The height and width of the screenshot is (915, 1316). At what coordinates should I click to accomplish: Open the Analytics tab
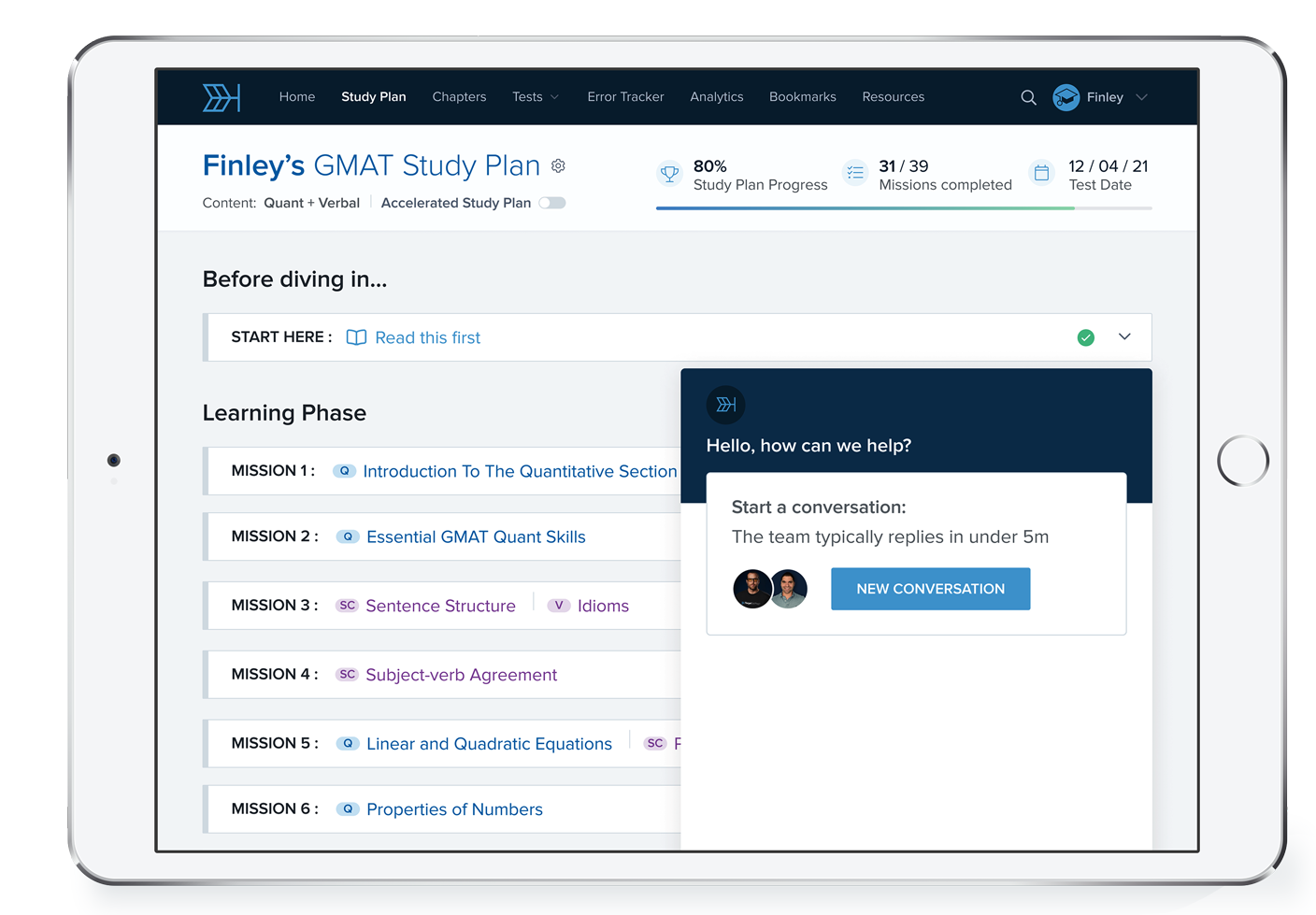(717, 97)
